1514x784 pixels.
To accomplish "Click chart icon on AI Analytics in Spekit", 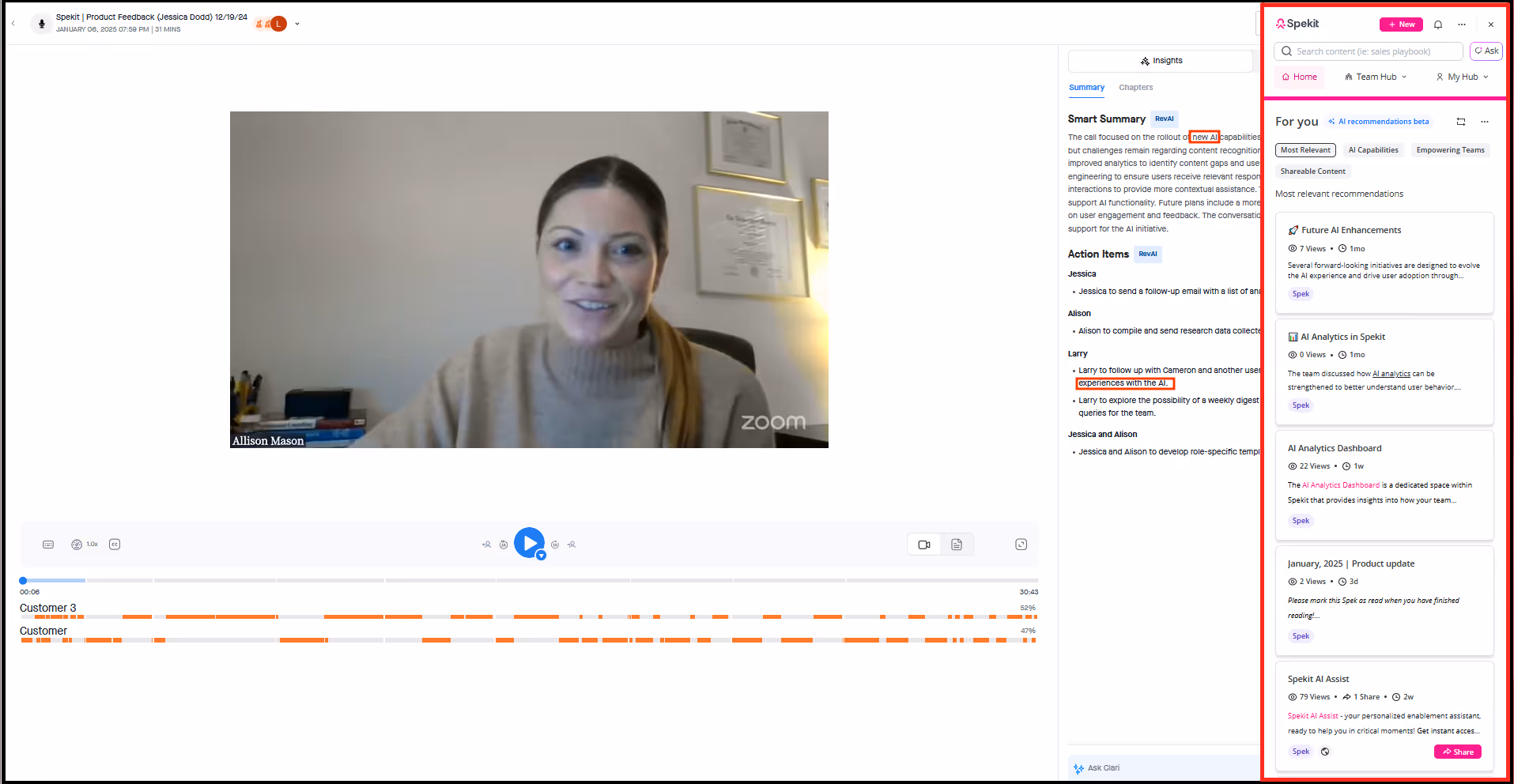I will (x=1293, y=337).
